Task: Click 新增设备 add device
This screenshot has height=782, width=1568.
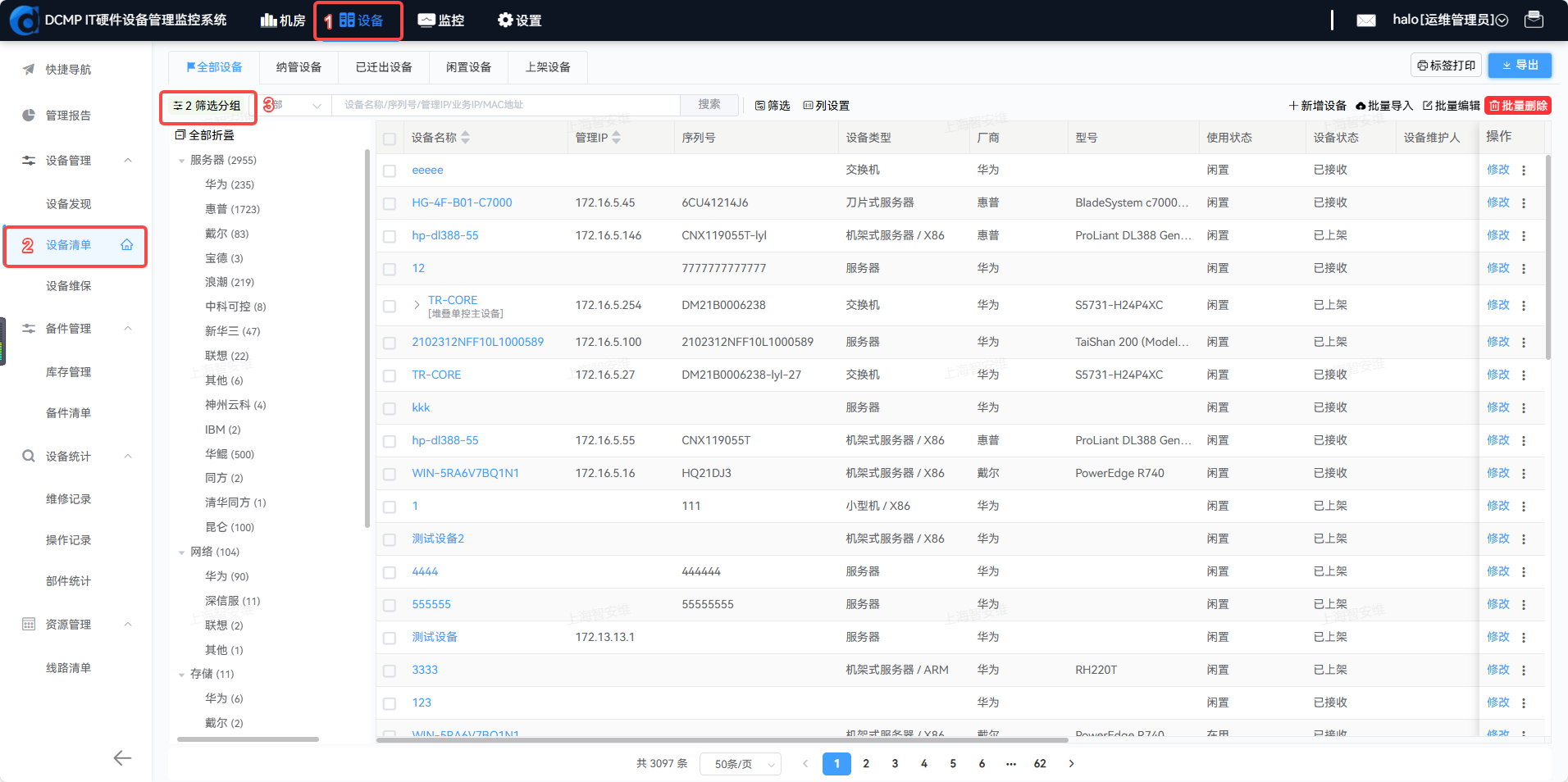Action: (x=1317, y=106)
